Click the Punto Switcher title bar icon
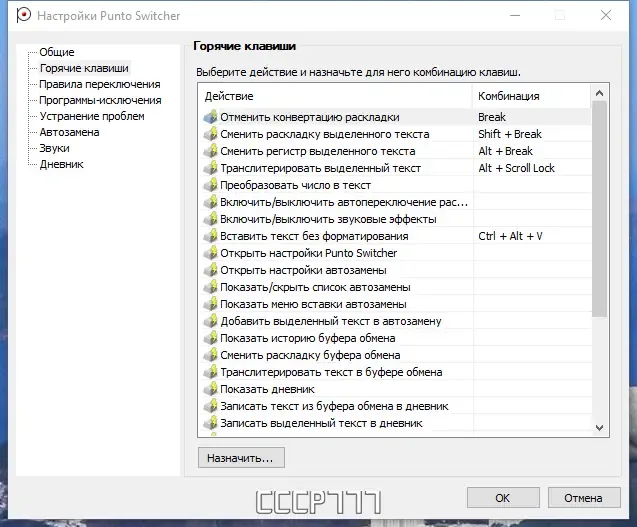Image resolution: width=637 pixels, height=527 pixels. pos(24,15)
